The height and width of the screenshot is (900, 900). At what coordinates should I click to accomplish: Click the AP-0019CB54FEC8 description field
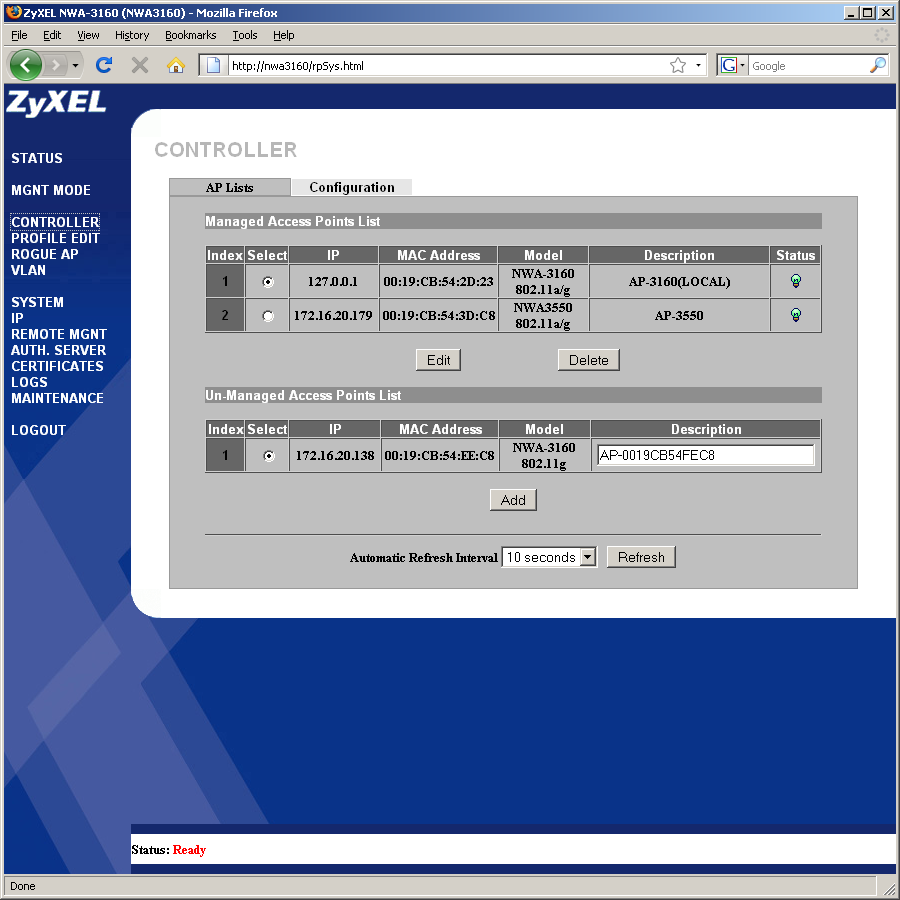tap(705, 455)
